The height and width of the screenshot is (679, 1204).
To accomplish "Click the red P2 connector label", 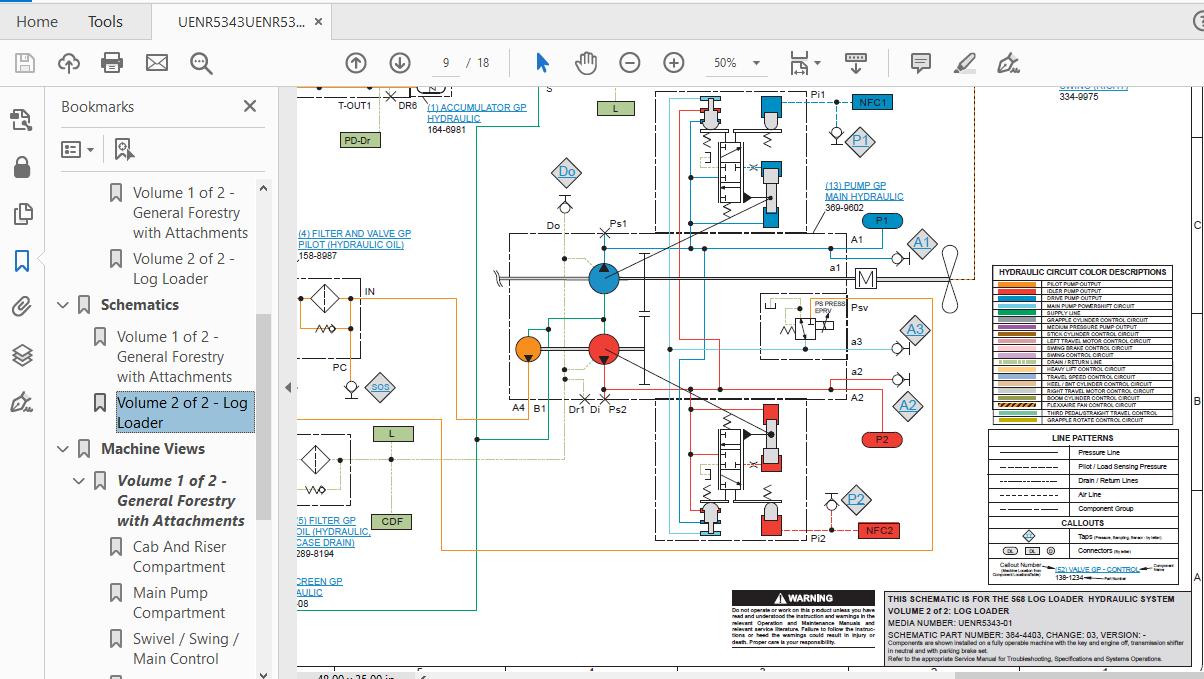I will click(x=882, y=440).
